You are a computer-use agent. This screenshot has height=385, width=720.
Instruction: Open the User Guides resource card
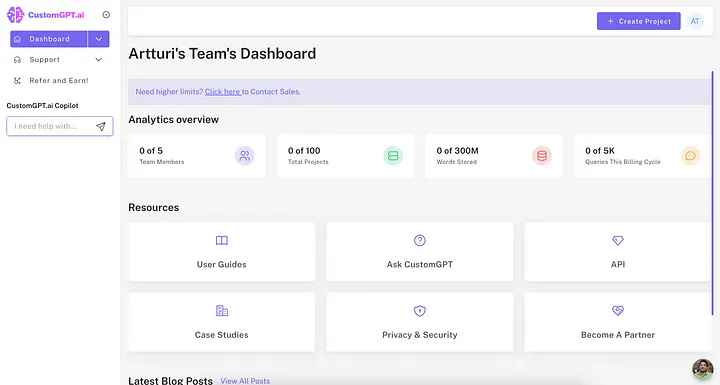coord(222,252)
